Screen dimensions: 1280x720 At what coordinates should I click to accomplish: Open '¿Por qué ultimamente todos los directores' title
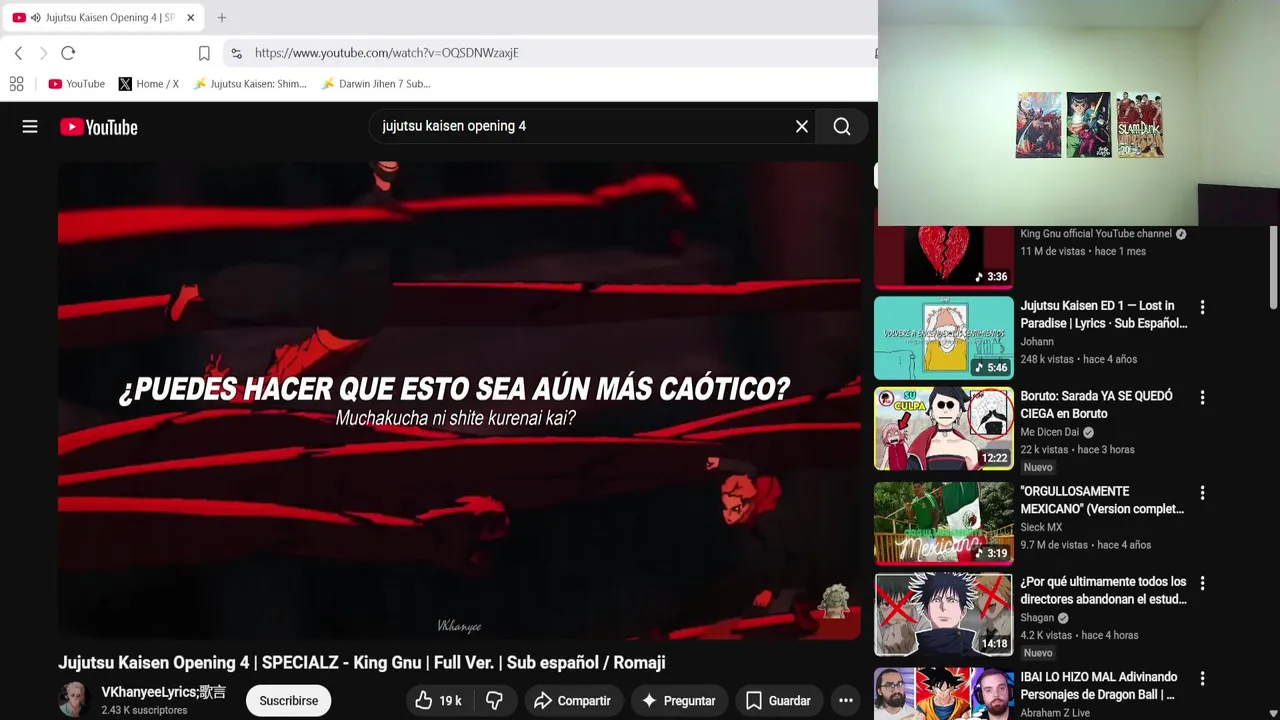(x=1104, y=590)
